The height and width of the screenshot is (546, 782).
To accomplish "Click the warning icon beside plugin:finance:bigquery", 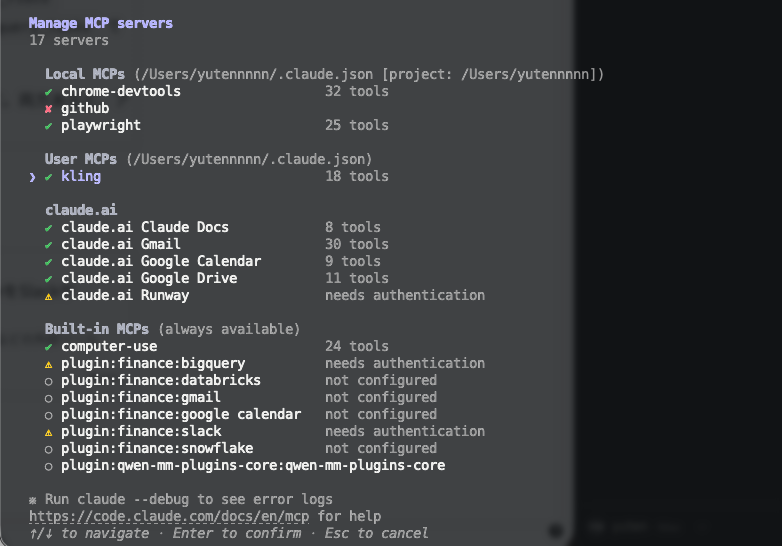I will 48,364.
